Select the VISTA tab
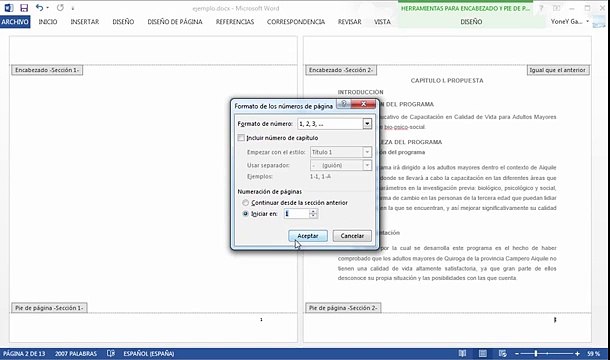 [x=382, y=22]
